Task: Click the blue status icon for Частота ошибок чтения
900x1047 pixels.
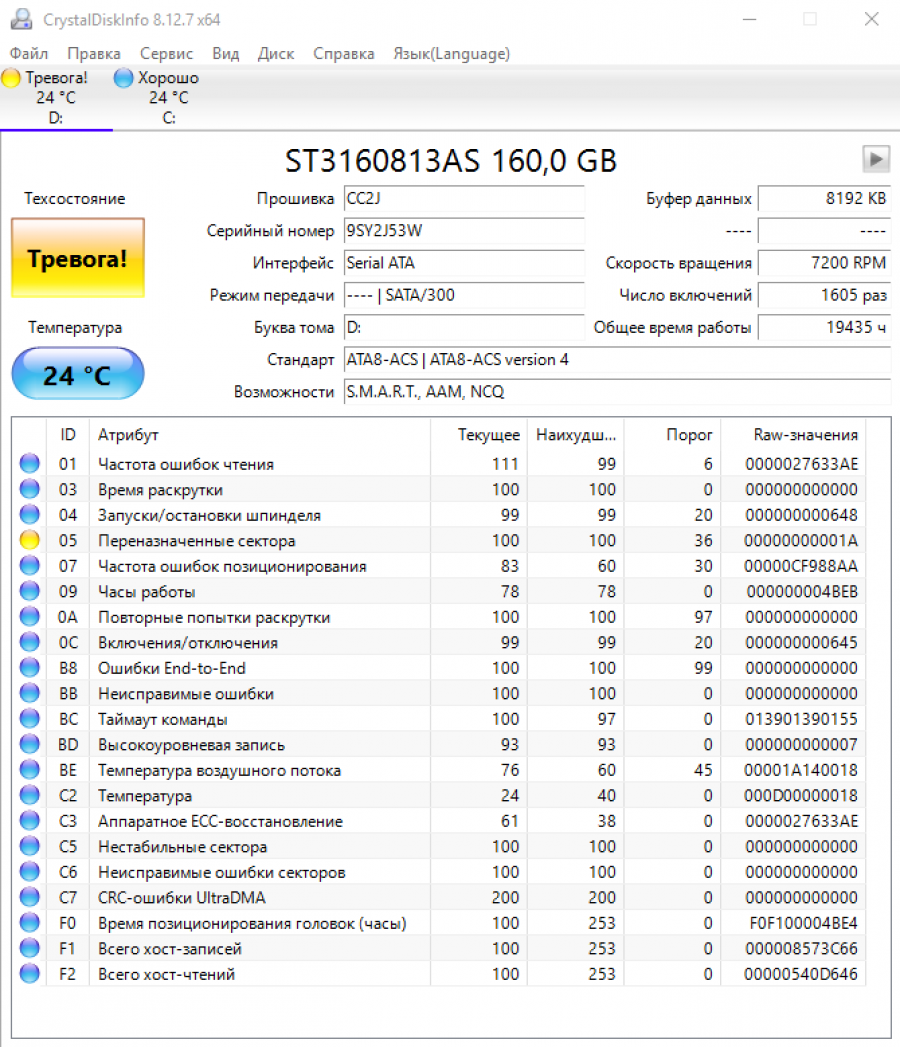Action: tap(30, 464)
